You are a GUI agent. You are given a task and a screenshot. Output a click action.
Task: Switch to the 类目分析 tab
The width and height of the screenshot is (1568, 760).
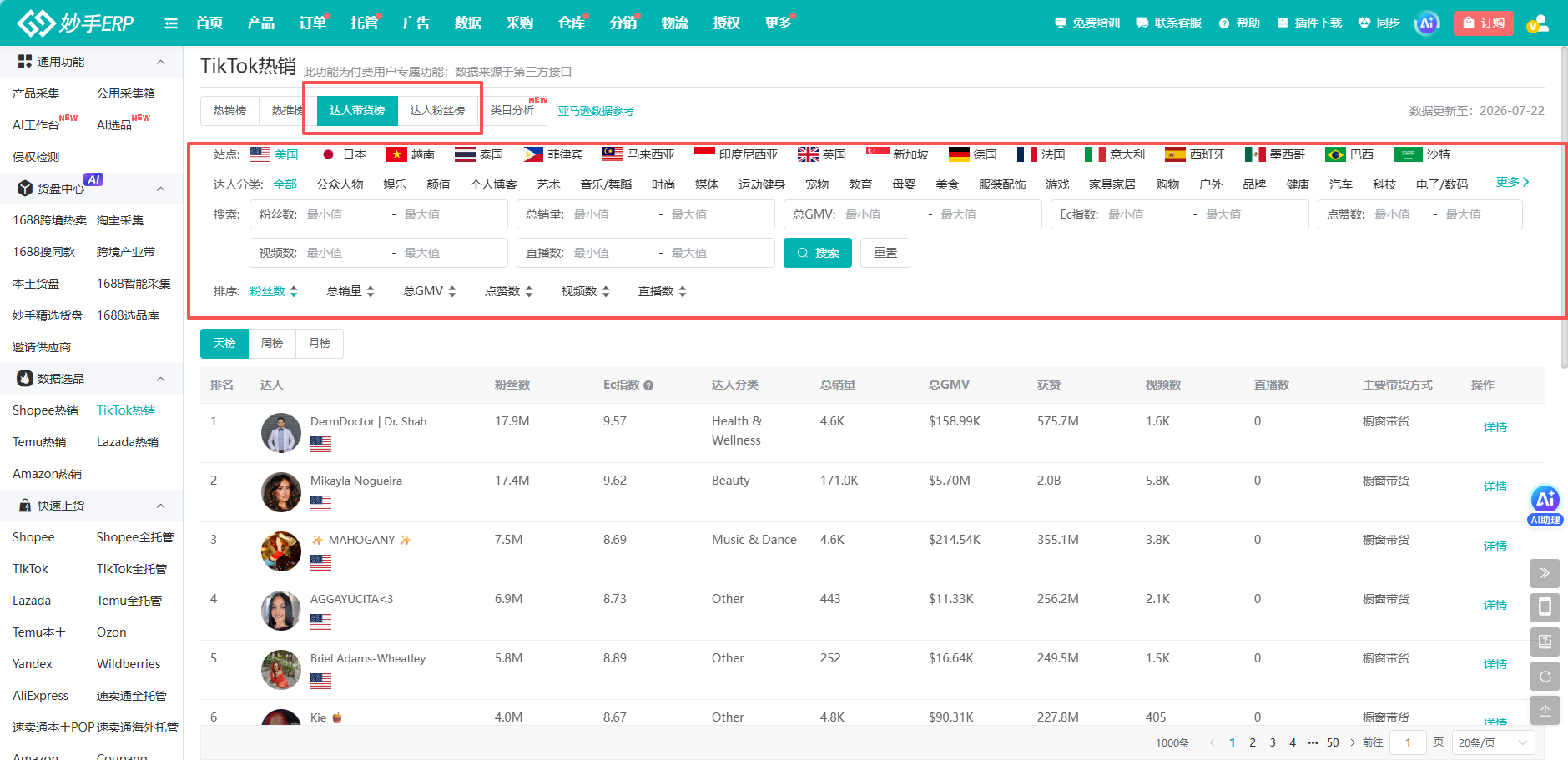512,110
